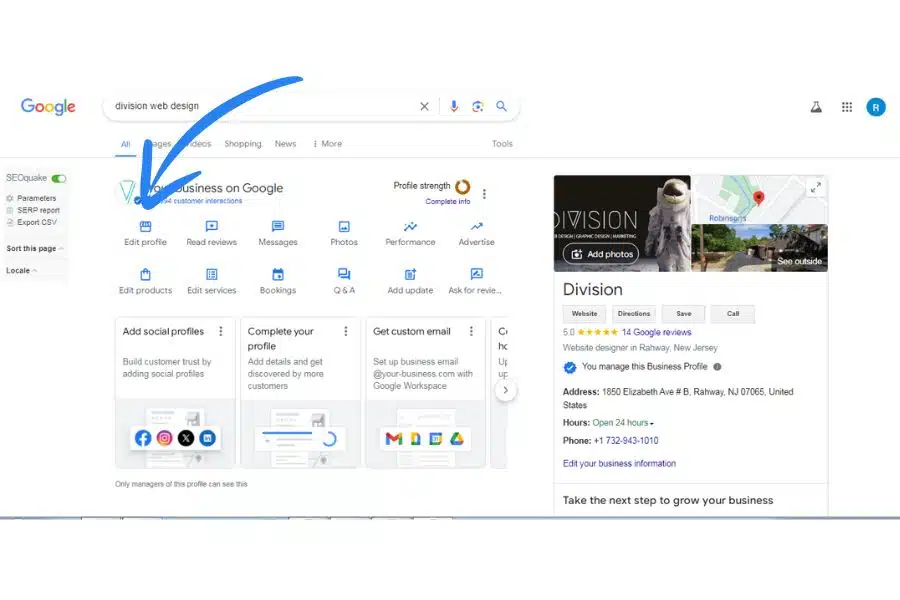Open SEOquake SERP report option

33,210
